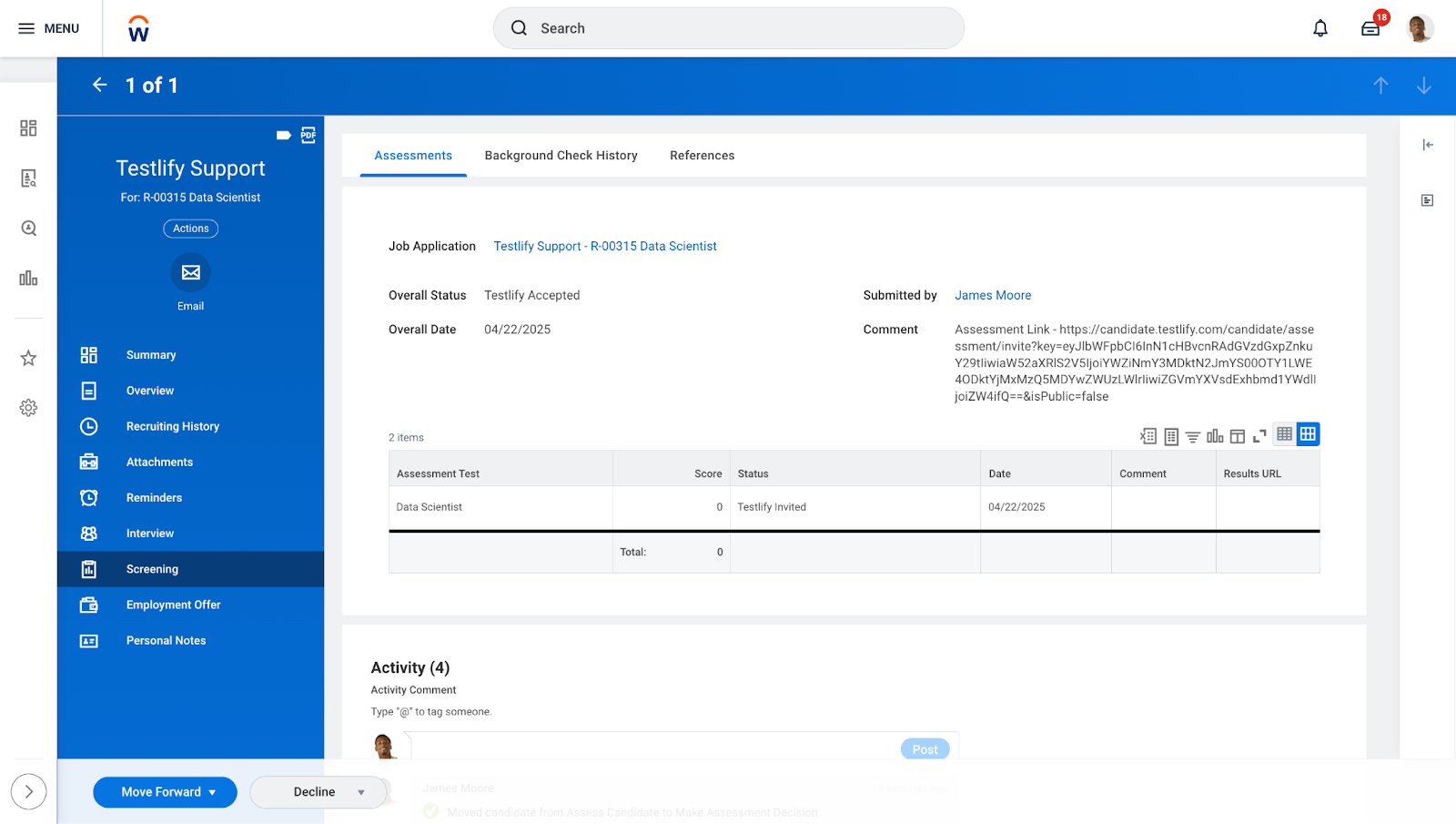Open the Decline dropdown menu
Image resolution: width=1456 pixels, height=824 pixels.
coord(361,792)
